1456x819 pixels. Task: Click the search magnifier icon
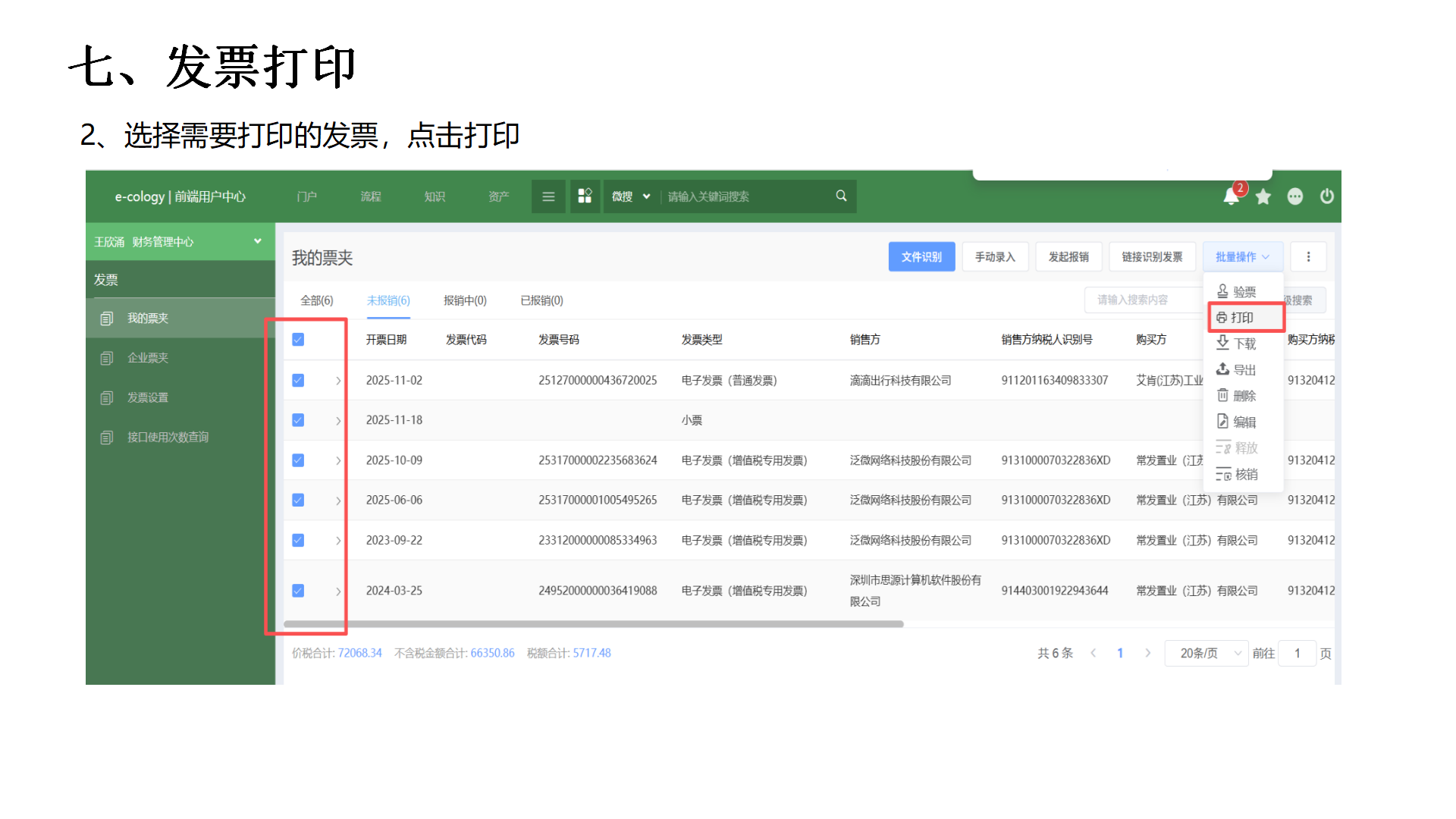[841, 196]
